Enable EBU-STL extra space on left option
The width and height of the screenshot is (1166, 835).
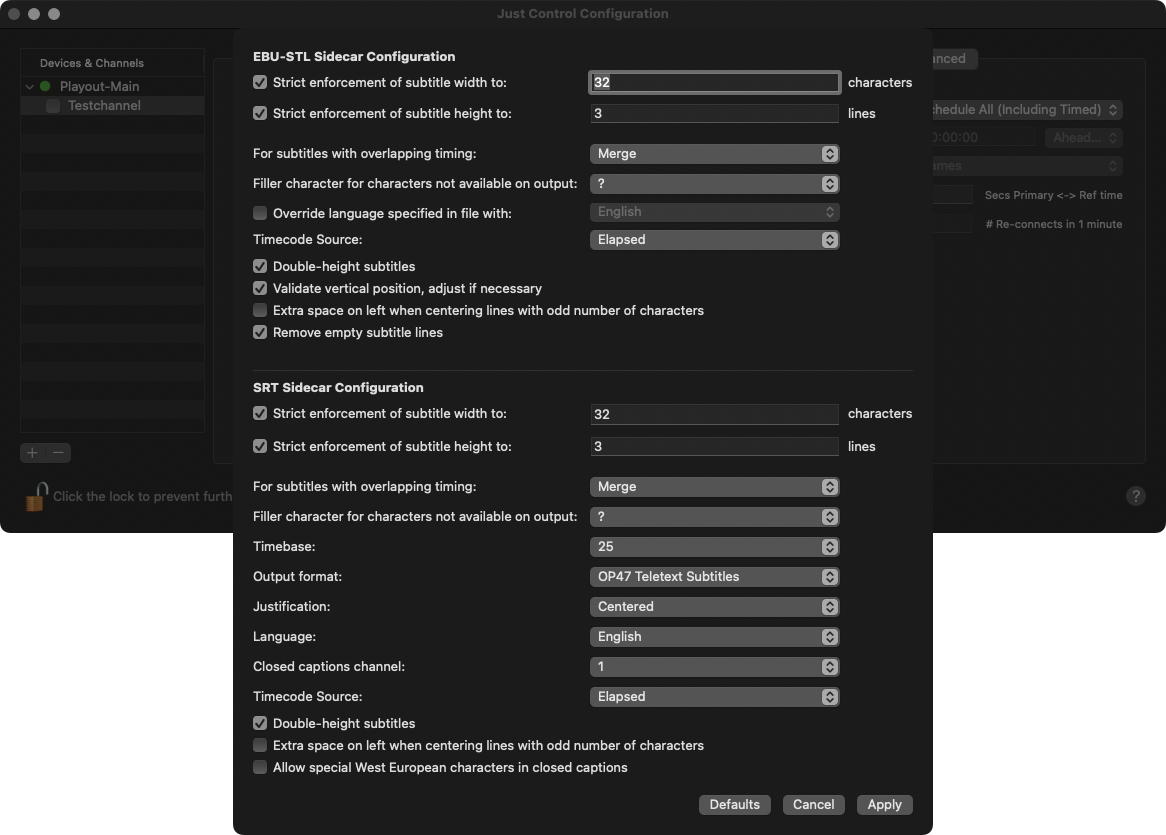click(x=260, y=310)
